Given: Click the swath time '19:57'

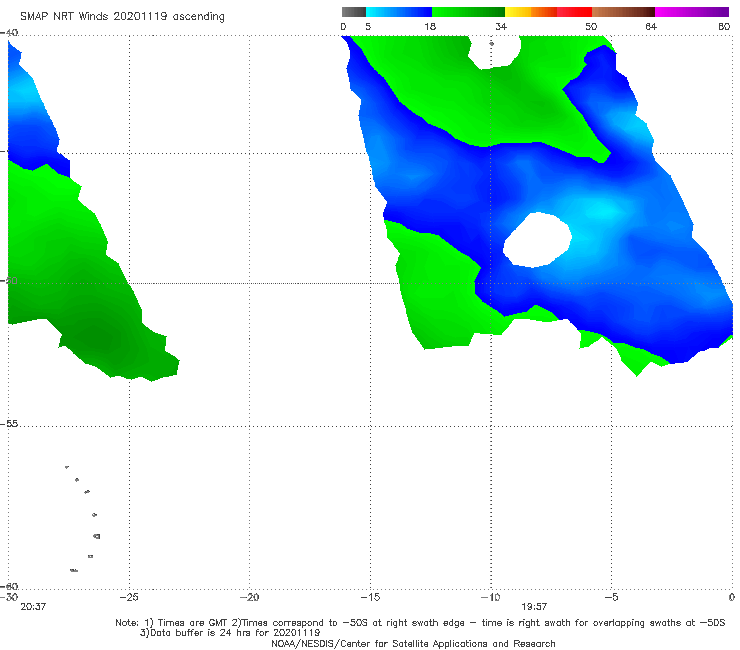Looking at the screenshot, I should pyautogui.click(x=534, y=607).
